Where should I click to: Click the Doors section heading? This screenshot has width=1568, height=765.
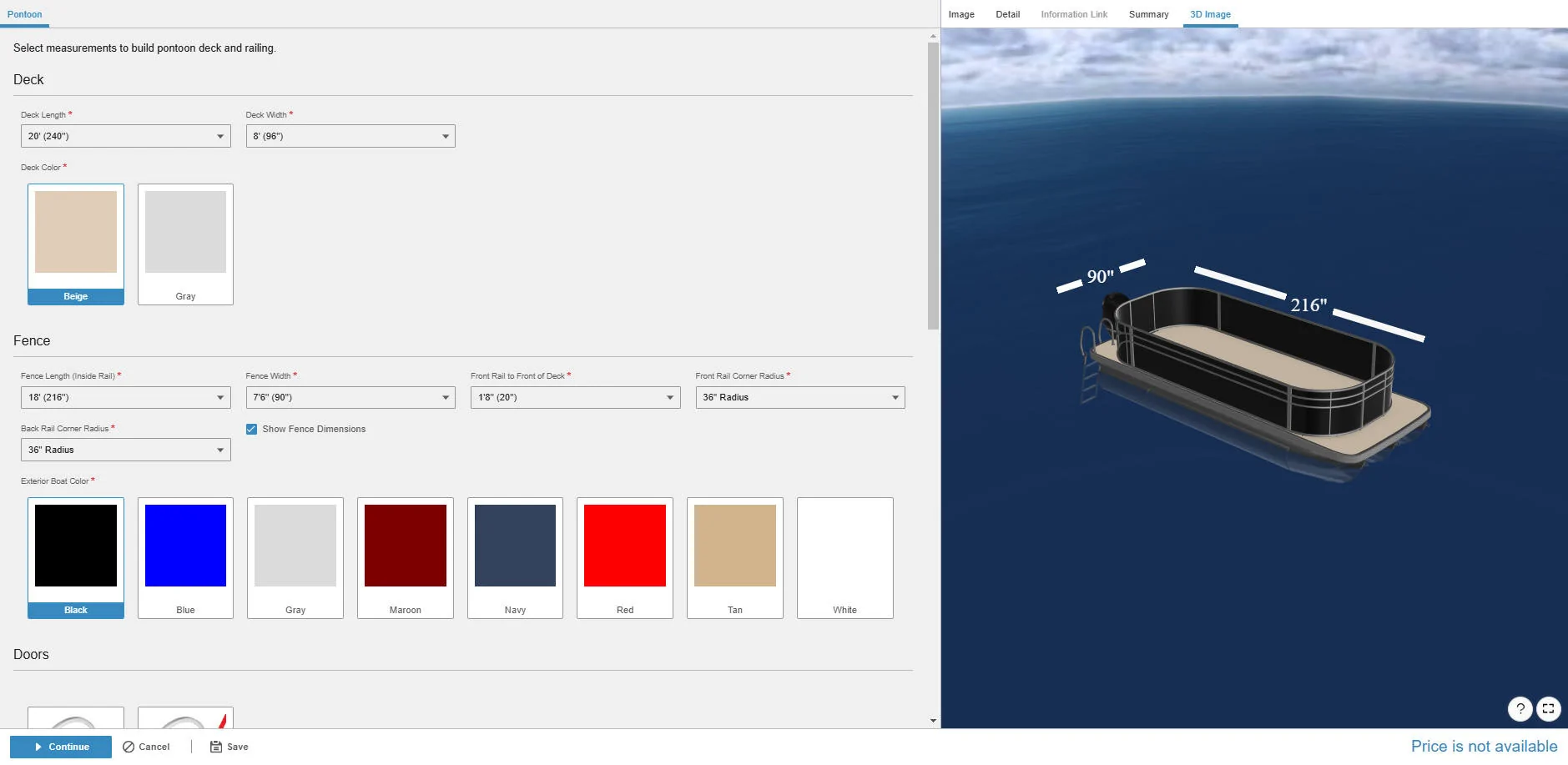31,655
